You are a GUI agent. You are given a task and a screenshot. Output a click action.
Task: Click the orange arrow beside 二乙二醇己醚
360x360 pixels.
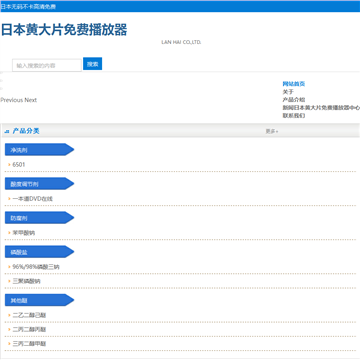[9, 315]
